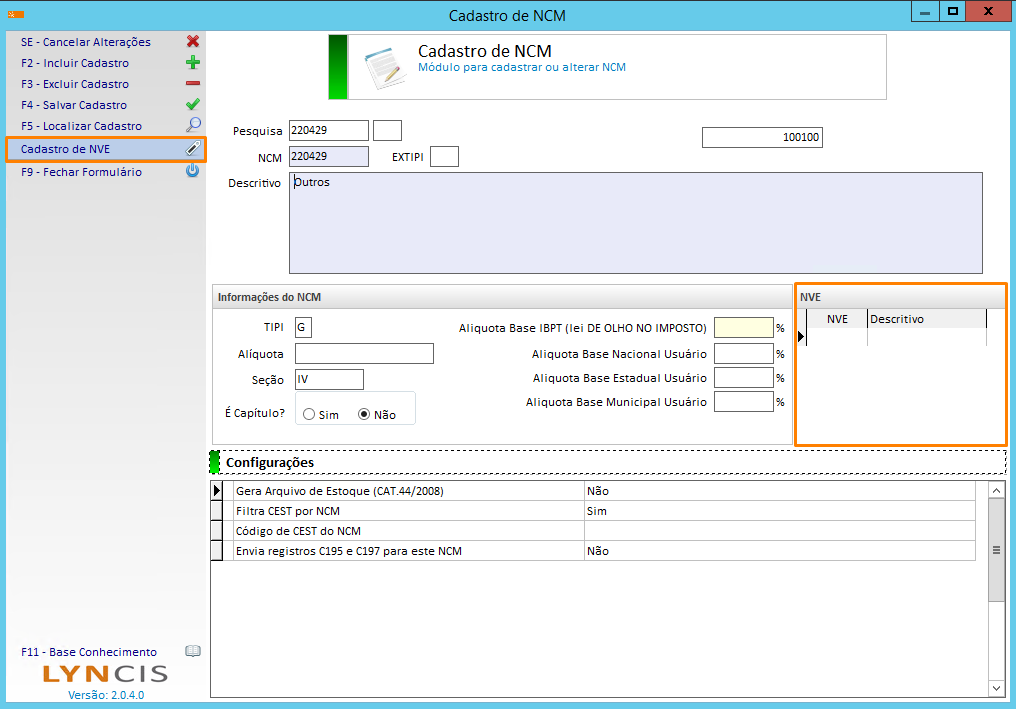Open the Base Conhecimento book icon
Image resolution: width=1016 pixels, height=709 pixels.
193,651
